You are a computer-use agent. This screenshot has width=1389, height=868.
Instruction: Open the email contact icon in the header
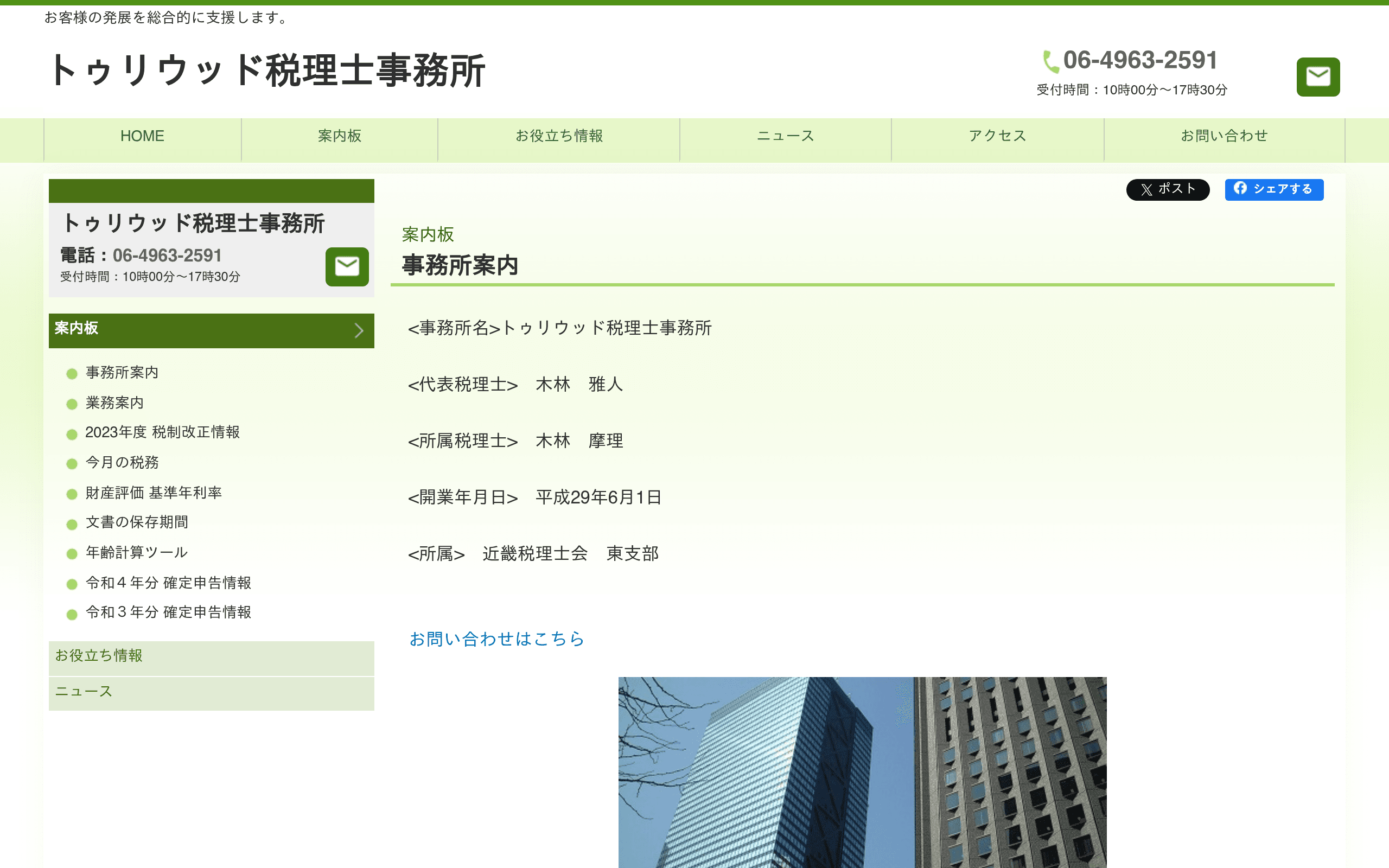[x=1317, y=76]
